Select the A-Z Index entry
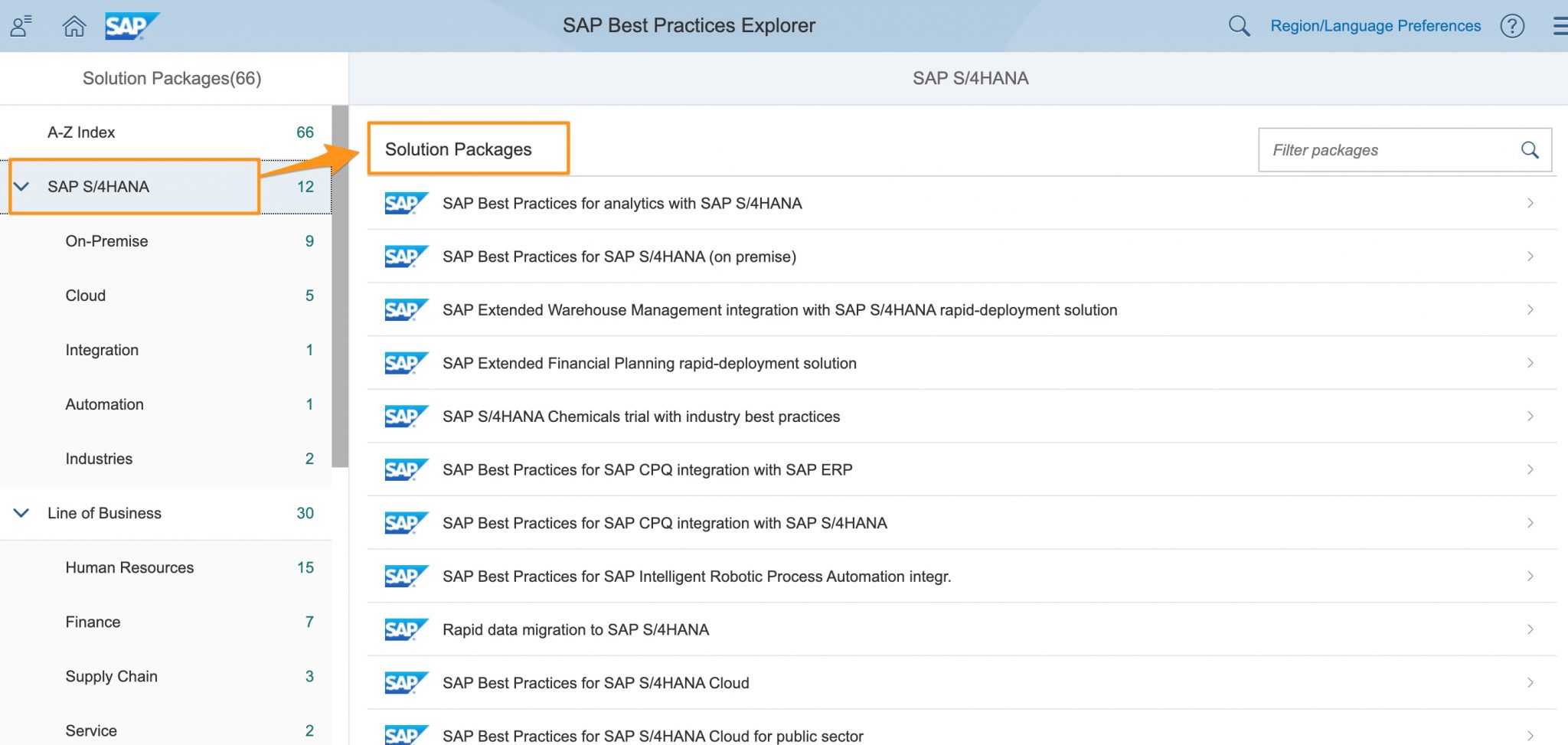Image resolution: width=1568 pixels, height=745 pixels. 81,131
